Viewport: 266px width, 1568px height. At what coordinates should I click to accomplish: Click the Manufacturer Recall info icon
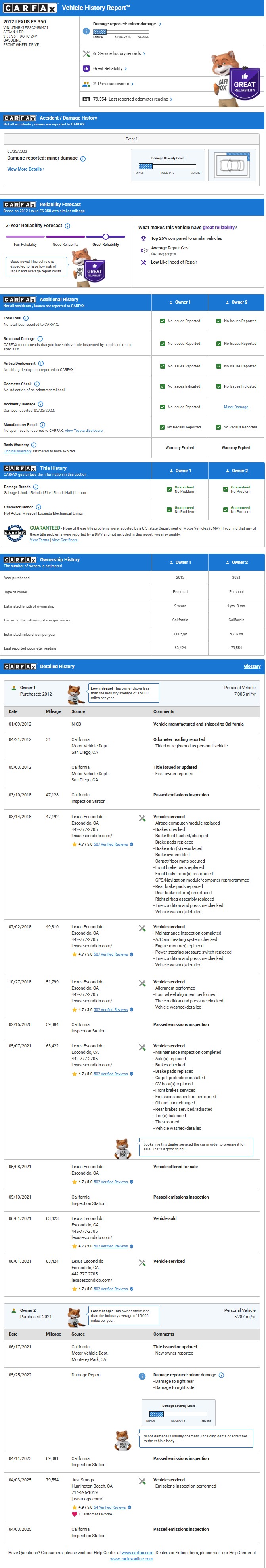(43, 425)
